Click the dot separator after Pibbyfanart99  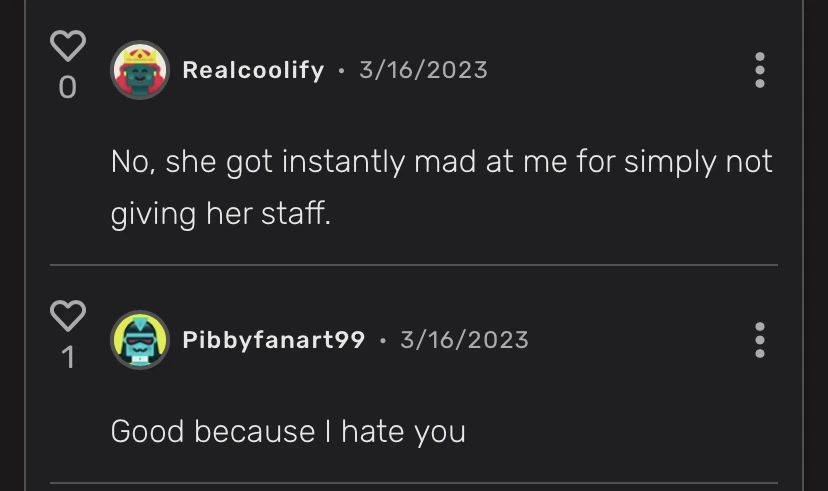coord(382,341)
